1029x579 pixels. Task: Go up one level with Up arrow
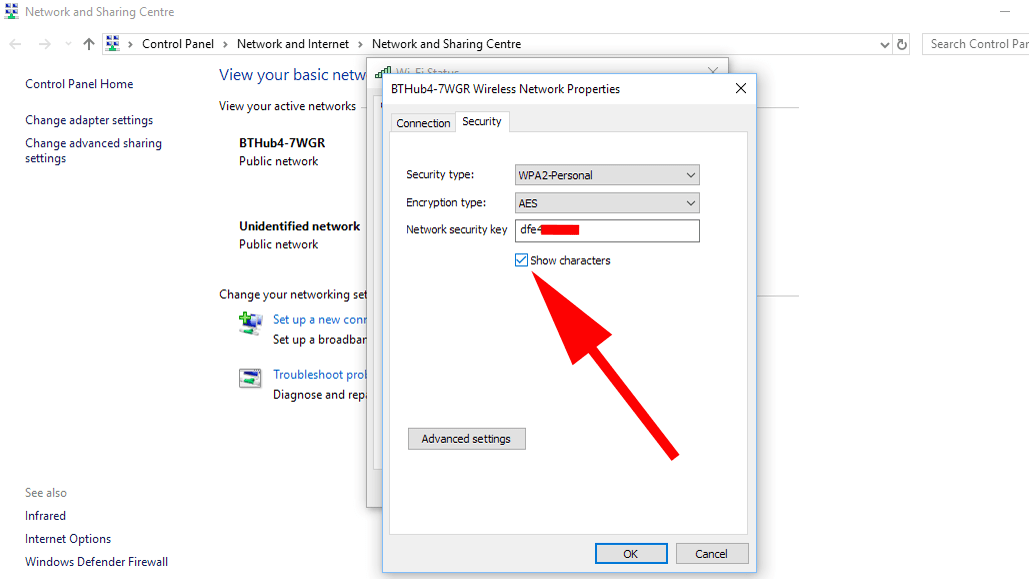[x=89, y=44]
